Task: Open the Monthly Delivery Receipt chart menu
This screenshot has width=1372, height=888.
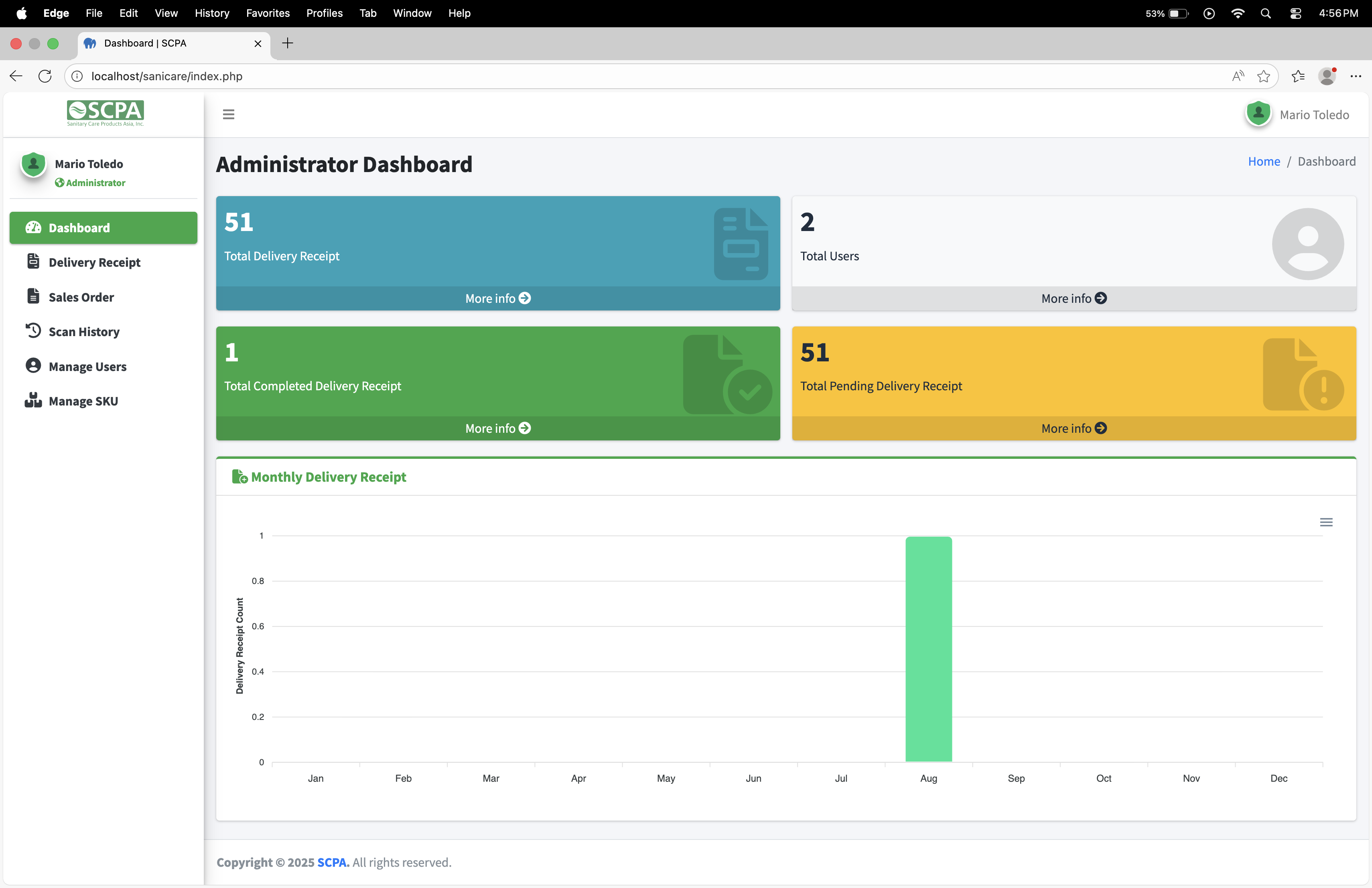Action: pos(1327,522)
